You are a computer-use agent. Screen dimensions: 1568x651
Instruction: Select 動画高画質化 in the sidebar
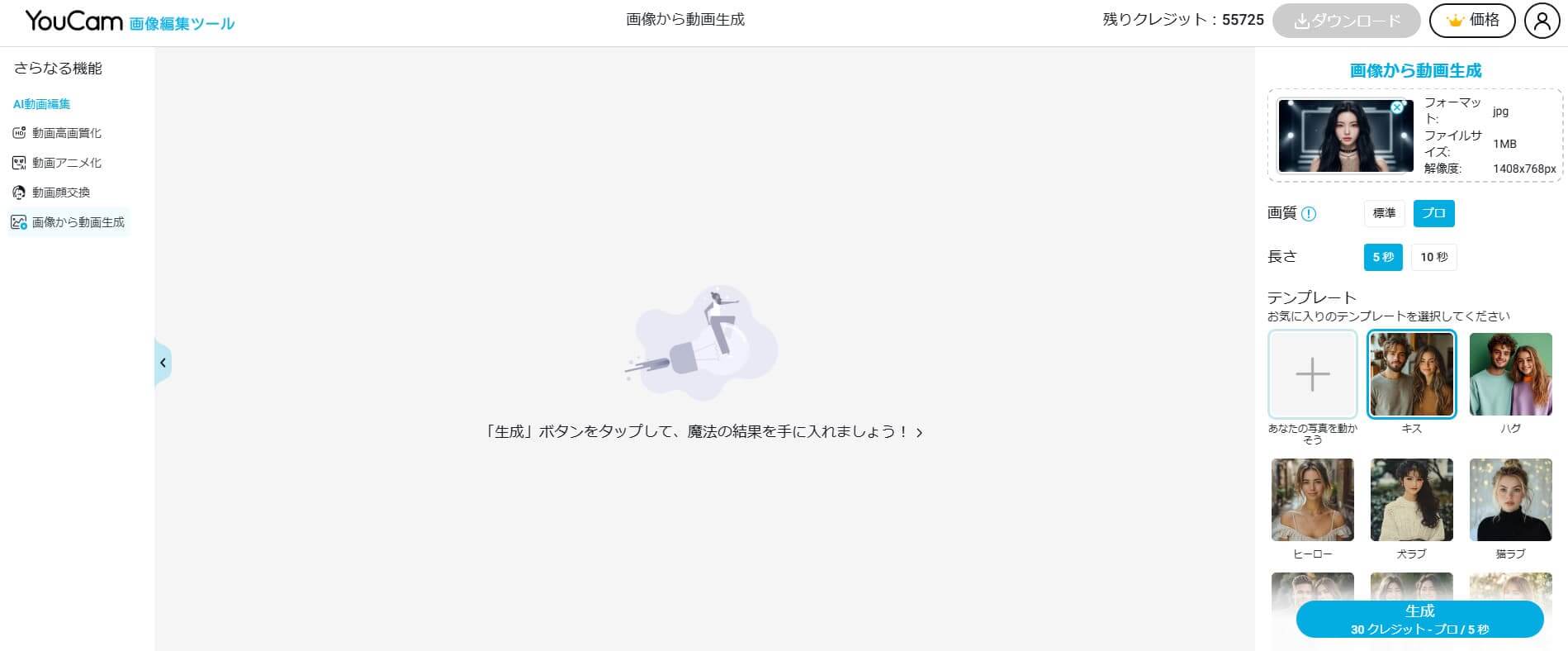[67, 133]
